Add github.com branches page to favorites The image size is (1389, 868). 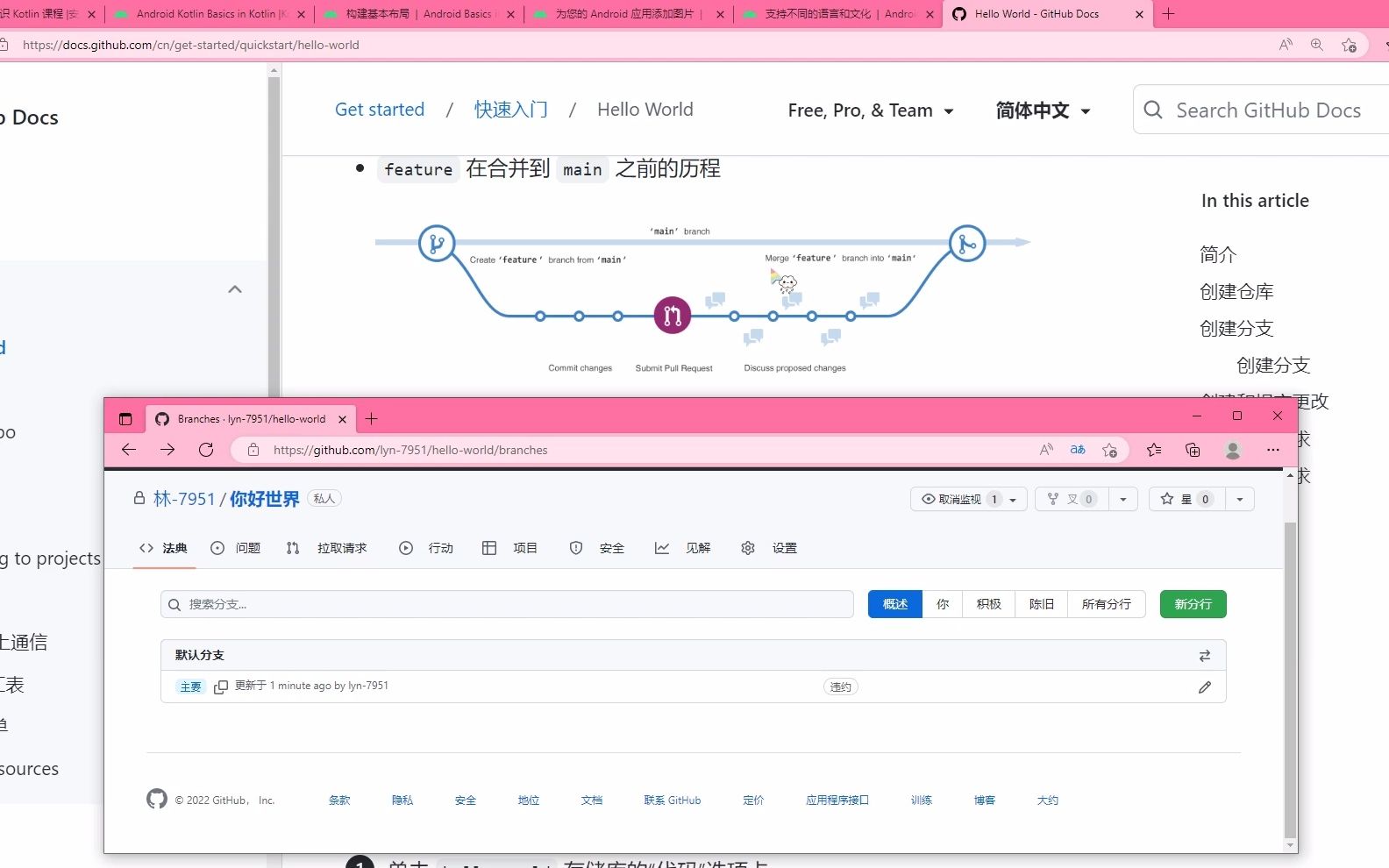[1109, 450]
